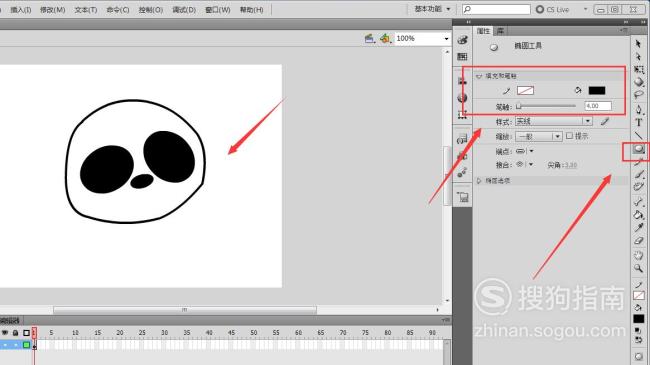Open the 控制(O) menu
The image size is (650, 365).
point(150,10)
